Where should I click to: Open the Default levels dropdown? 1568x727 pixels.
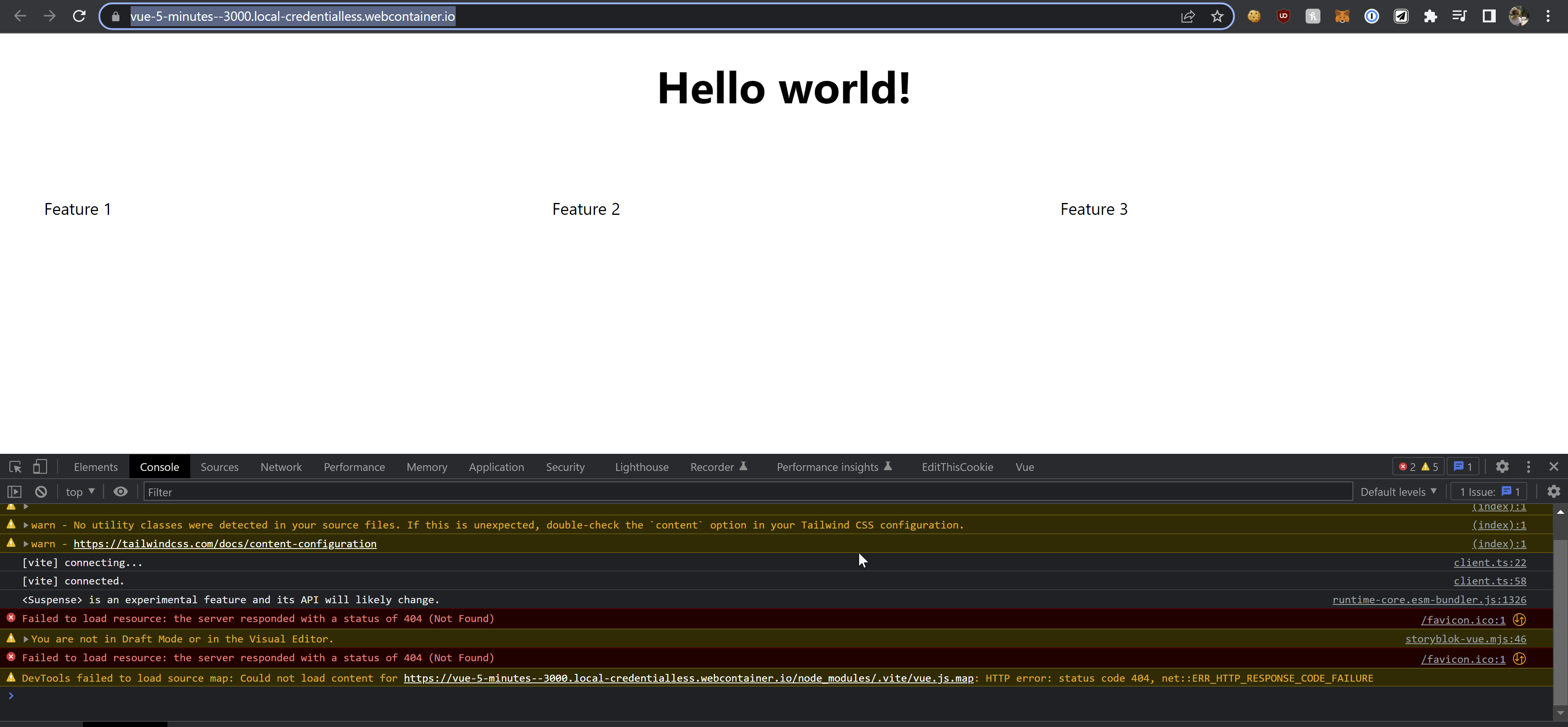[x=1398, y=491]
